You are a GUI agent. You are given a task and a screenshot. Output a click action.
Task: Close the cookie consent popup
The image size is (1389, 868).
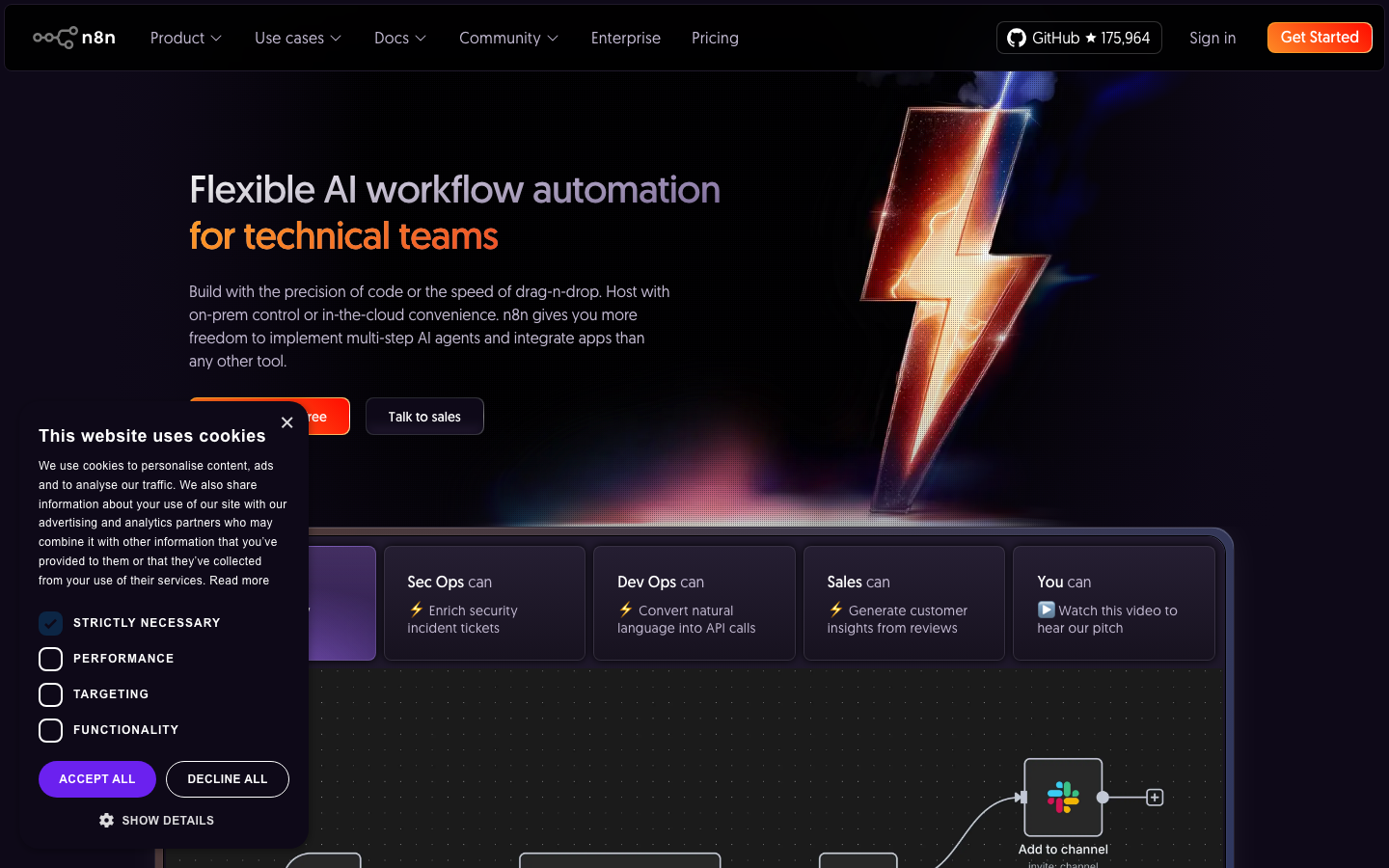click(286, 422)
